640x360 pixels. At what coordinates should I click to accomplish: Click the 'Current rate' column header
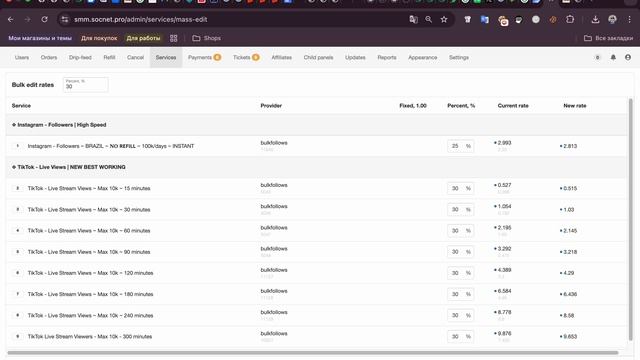click(x=513, y=106)
